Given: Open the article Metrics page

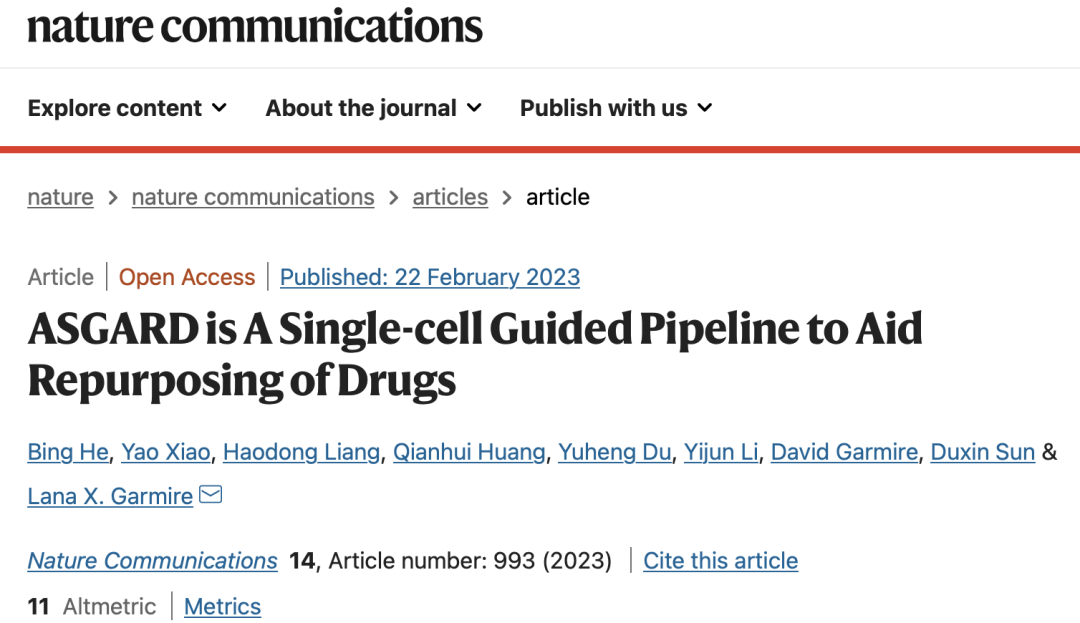Looking at the screenshot, I should (222, 607).
